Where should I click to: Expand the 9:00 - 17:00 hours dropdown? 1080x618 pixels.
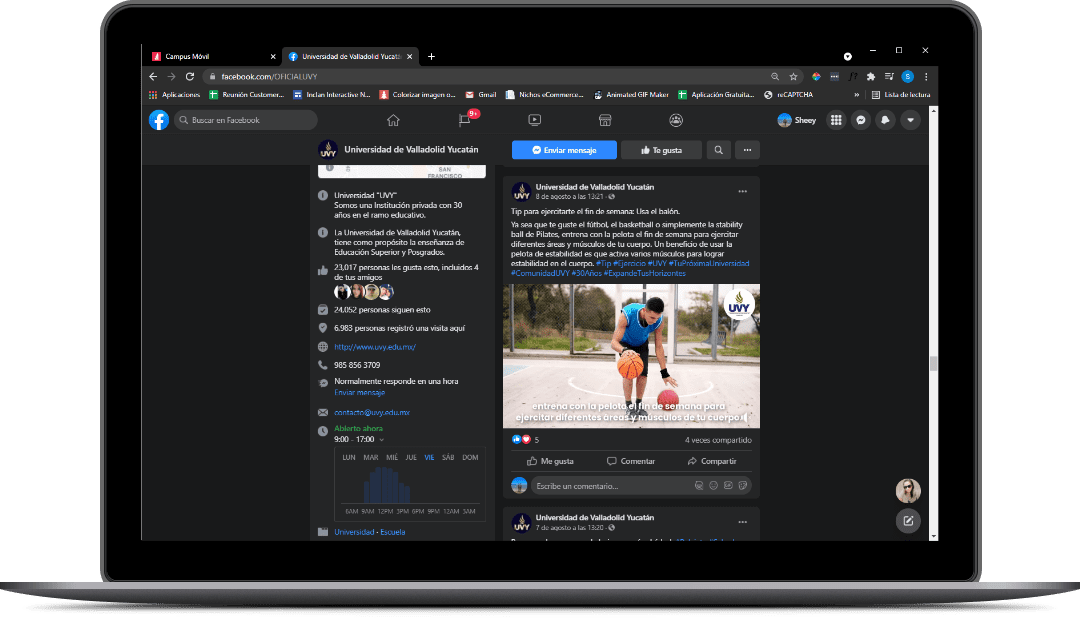(382, 440)
